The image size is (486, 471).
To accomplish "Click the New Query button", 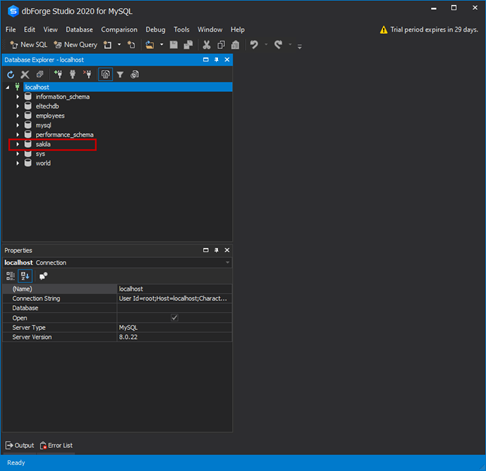I will click(76, 45).
